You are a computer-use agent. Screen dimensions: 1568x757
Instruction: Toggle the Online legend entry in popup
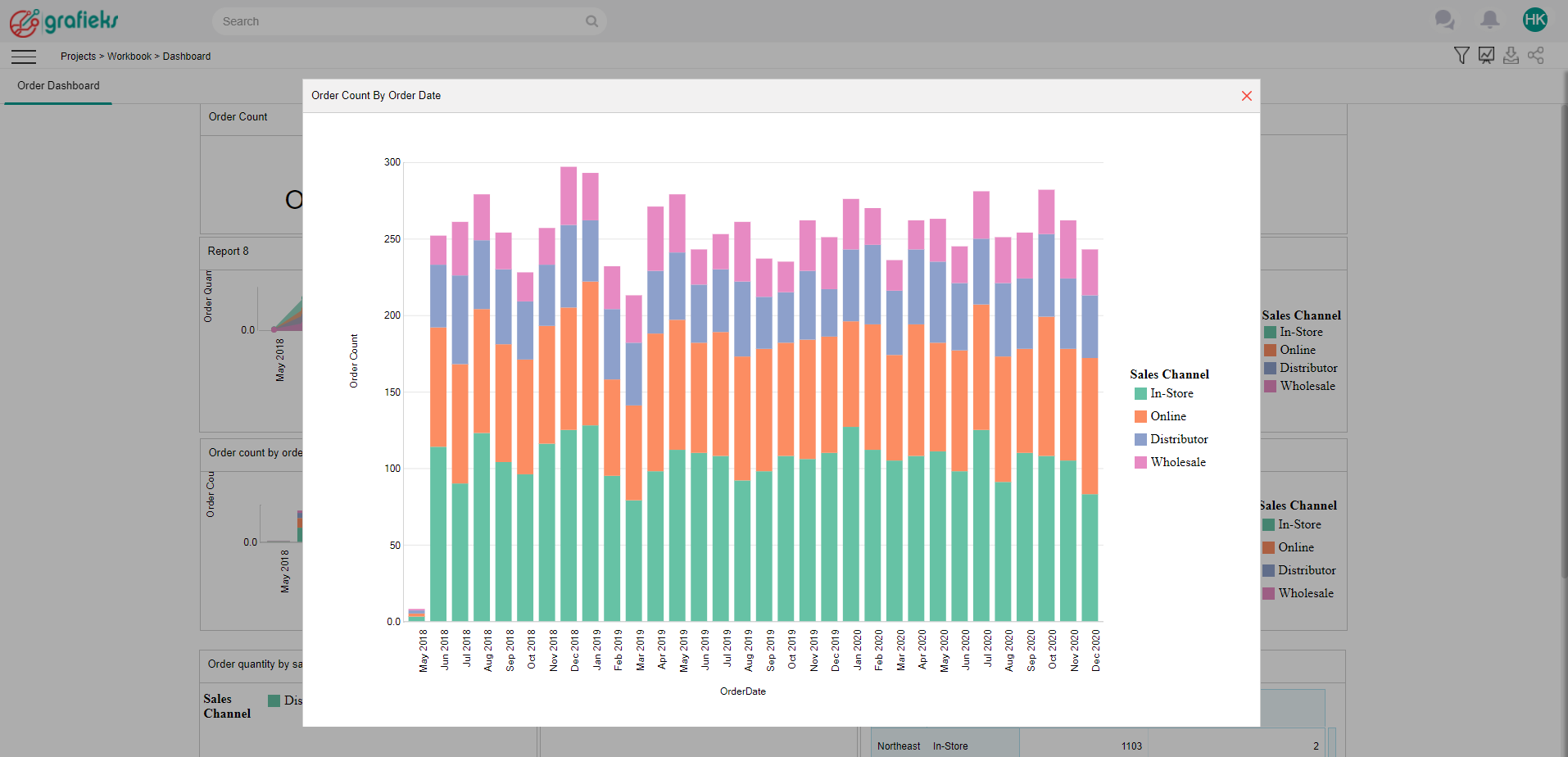coord(1167,416)
